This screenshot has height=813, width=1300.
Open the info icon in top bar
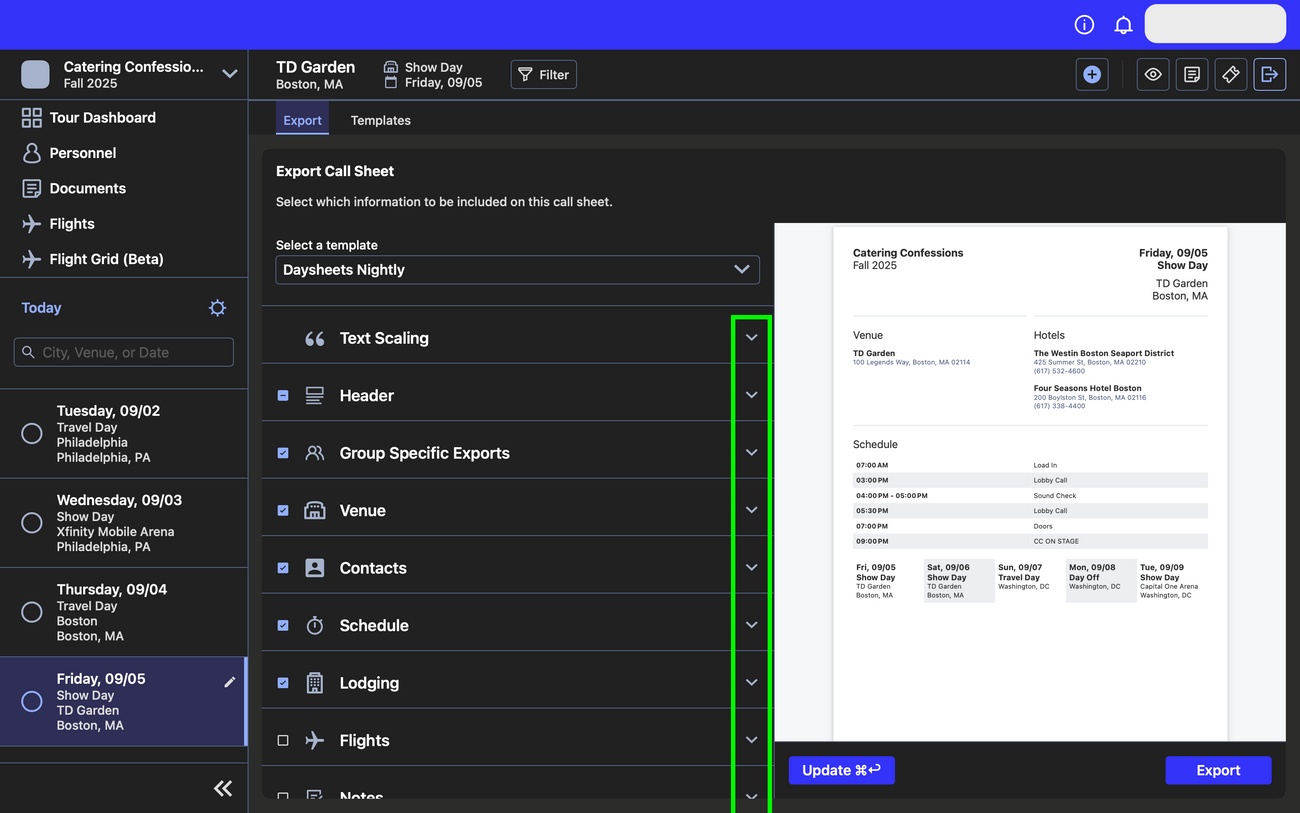1084,25
